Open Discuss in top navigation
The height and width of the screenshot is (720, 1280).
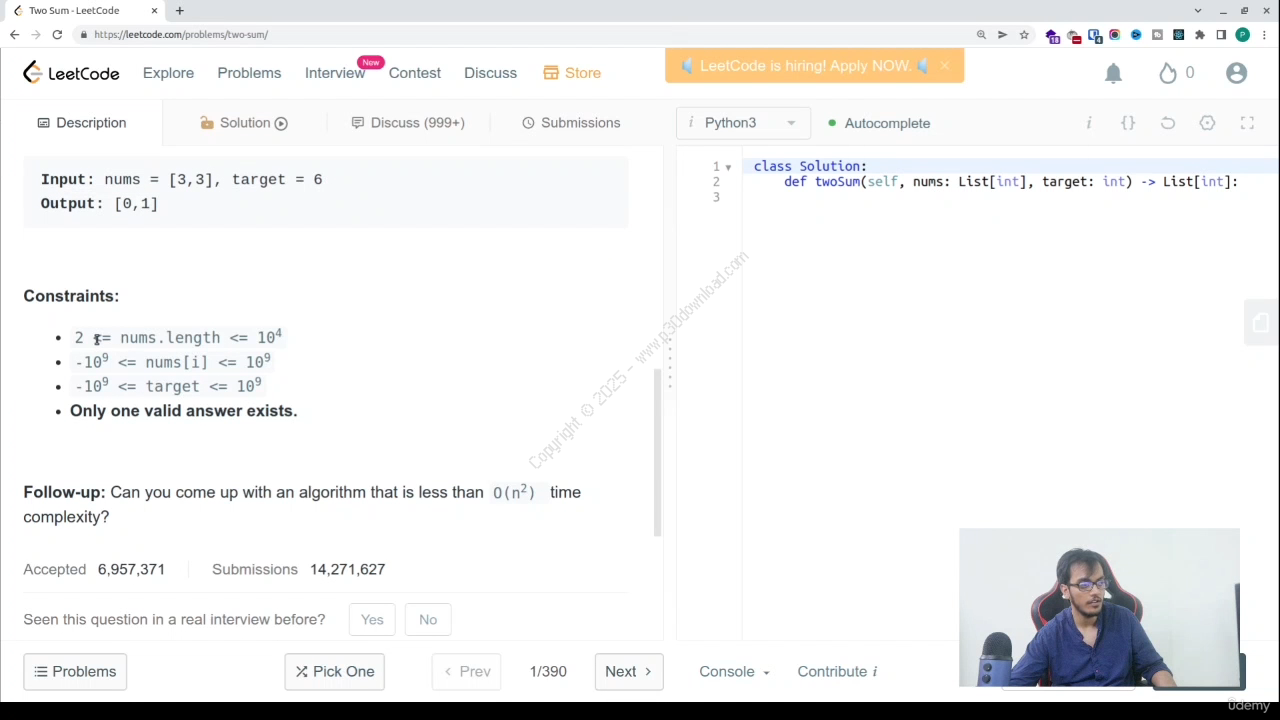point(490,73)
